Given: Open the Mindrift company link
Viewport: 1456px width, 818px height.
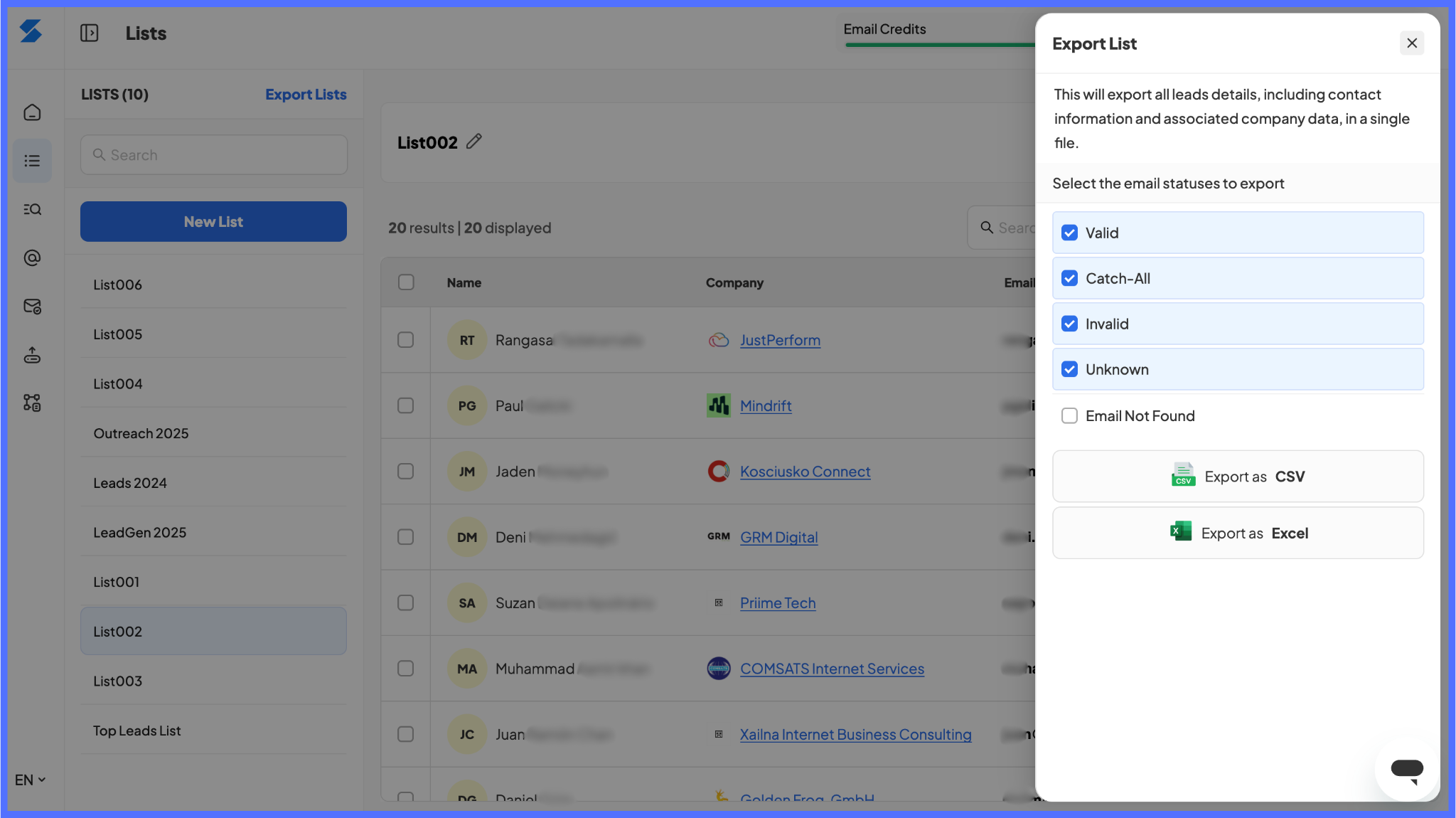Looking at the screenshot, I should [766, 405].
